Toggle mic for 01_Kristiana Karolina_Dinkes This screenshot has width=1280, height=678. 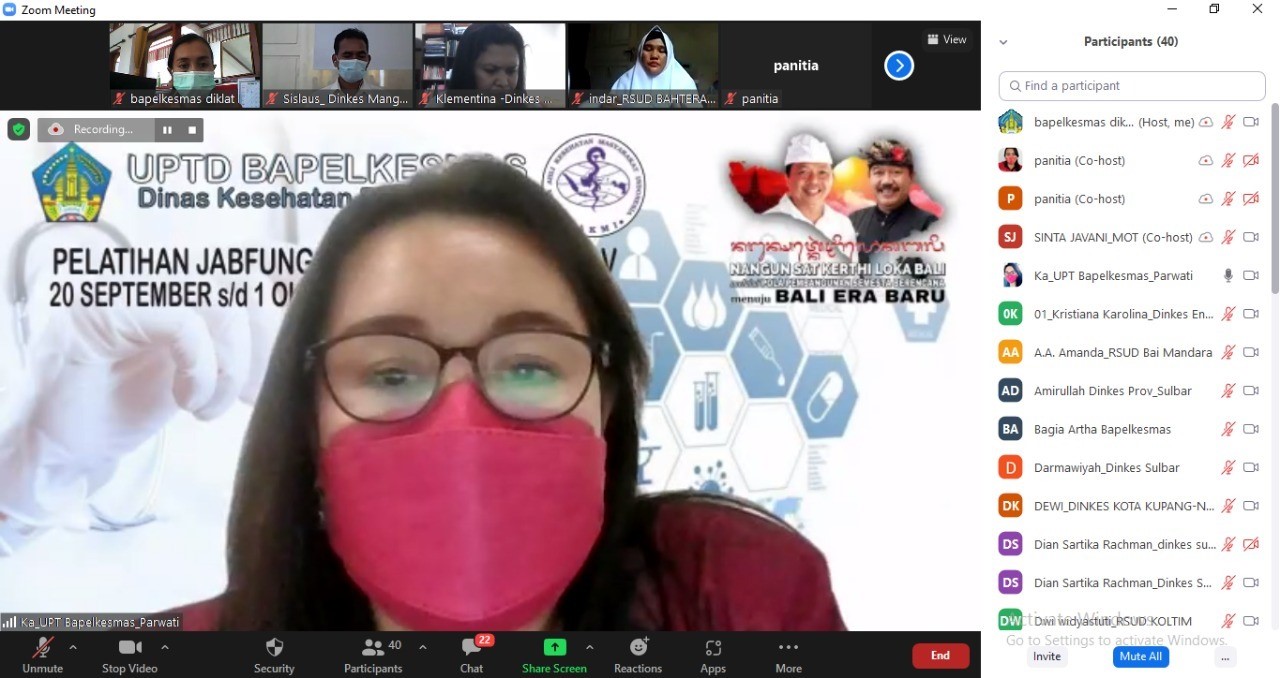pos(1228,314)
